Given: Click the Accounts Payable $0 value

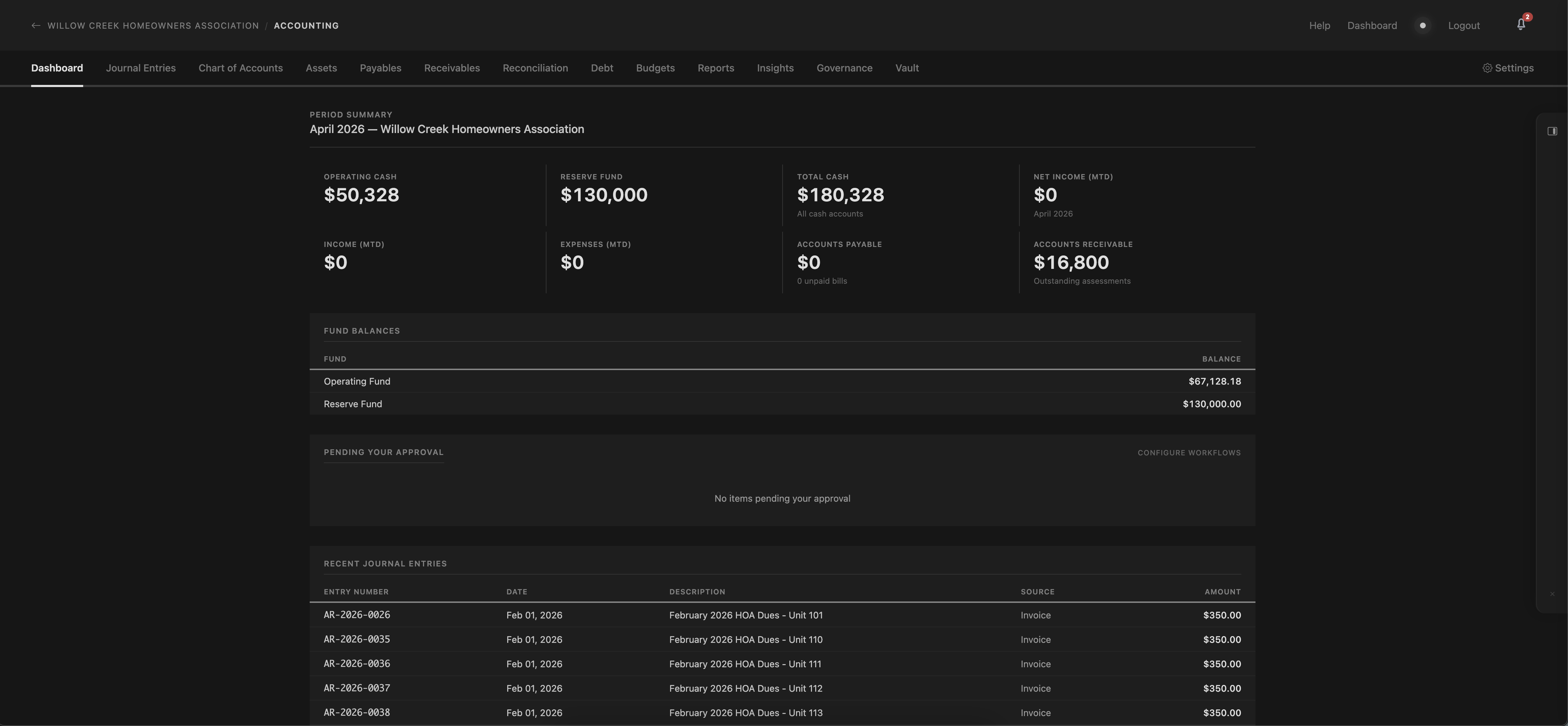Looking at the screenshot, I should pos(809,262).
